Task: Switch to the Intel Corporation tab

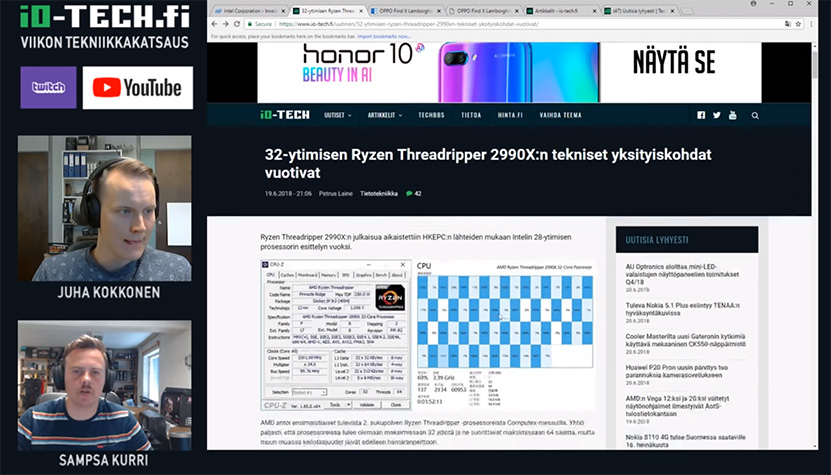Action: point(248,11)
